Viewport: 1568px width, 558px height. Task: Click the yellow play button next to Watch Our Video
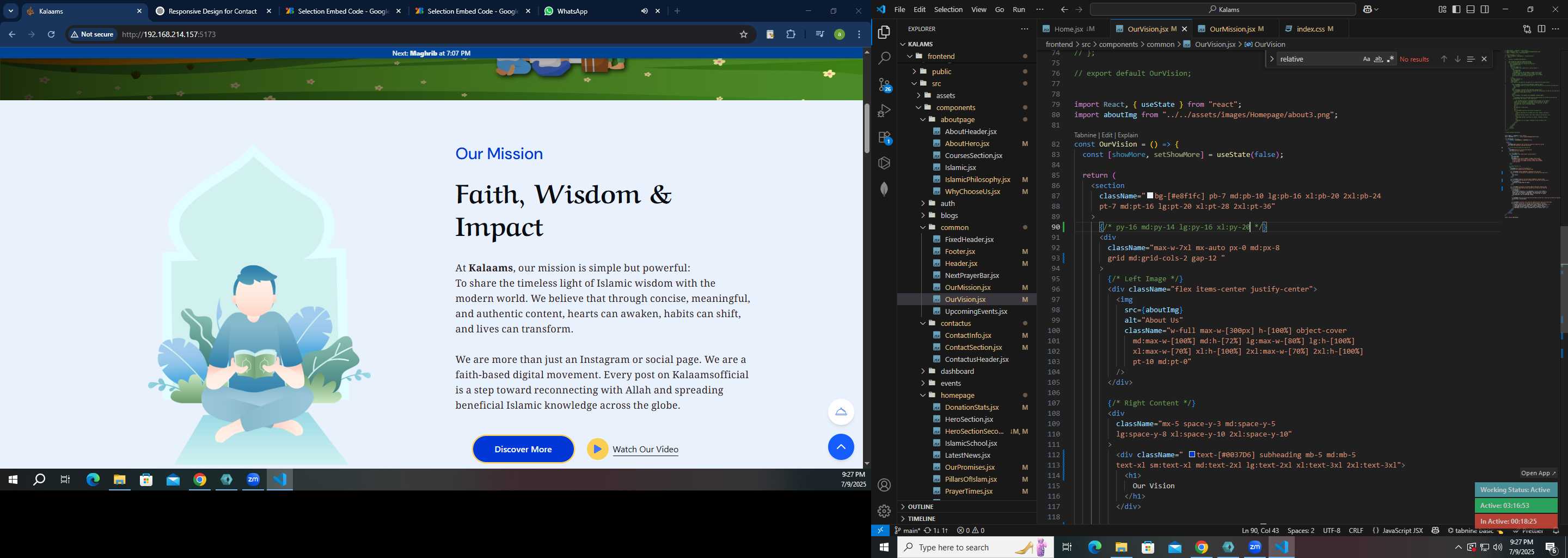[x=597, y=450]
